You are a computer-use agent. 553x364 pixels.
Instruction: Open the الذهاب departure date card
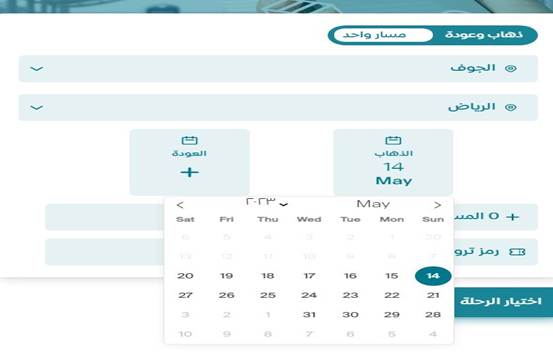[393, 162]
